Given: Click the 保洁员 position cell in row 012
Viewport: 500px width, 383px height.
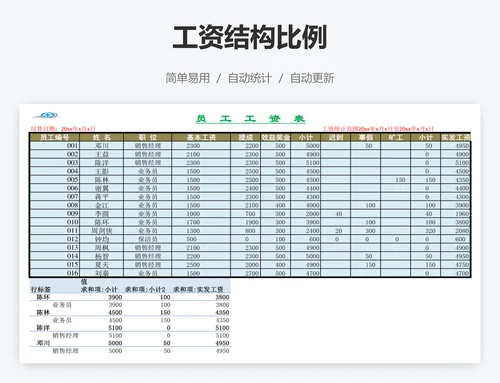Looking at the screenshot, I should pyautogui.click(x=148, y=239).
